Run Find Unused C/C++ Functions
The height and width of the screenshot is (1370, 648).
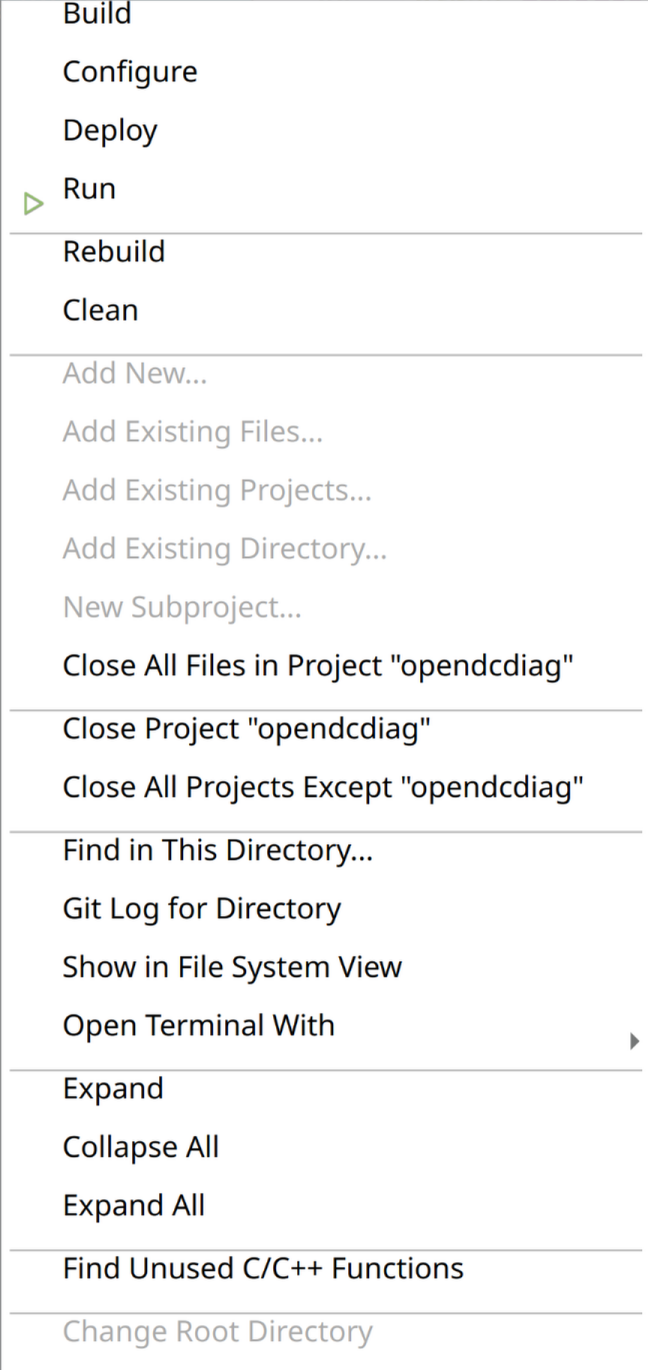click(x=263, y=1269)
